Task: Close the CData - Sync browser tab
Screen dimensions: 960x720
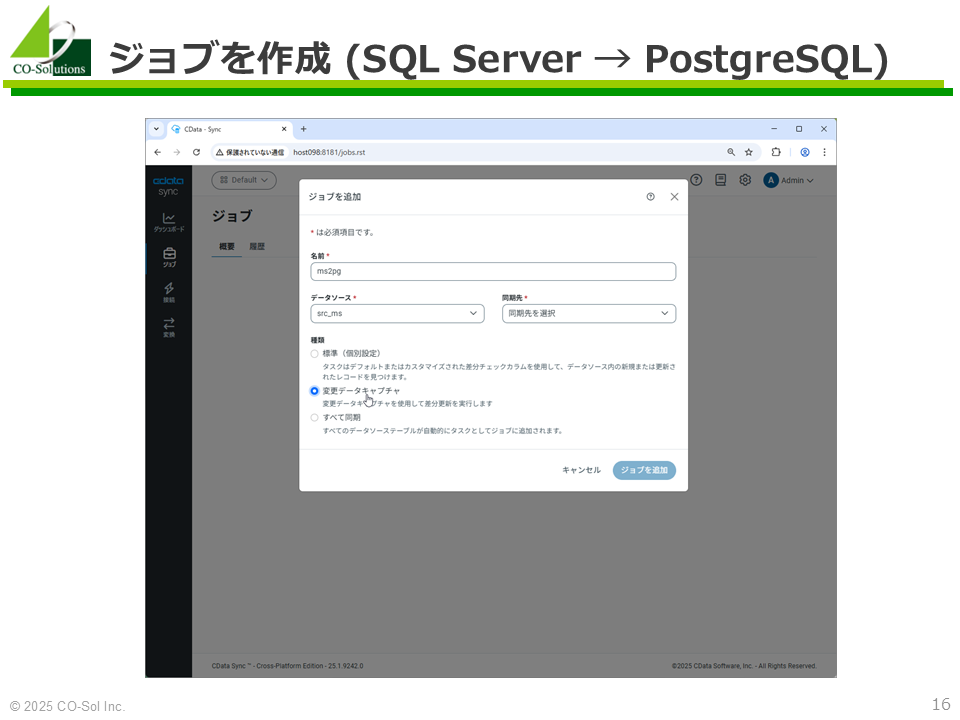Action: pos(284,129)
